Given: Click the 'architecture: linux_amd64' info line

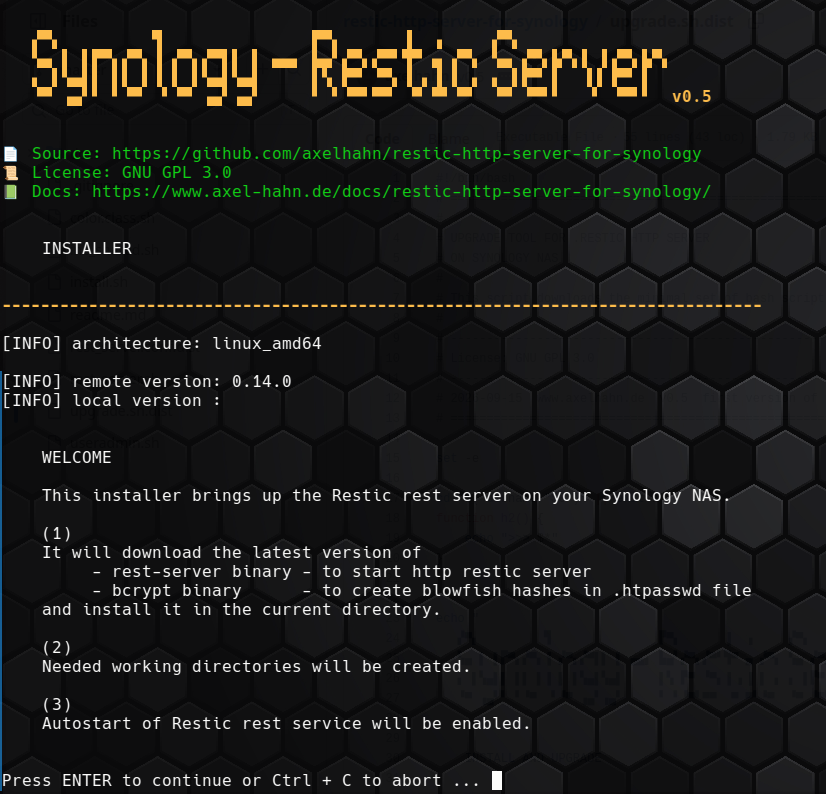Looking at the screenshot, I should pyautogui.click(x=161, y=344).
